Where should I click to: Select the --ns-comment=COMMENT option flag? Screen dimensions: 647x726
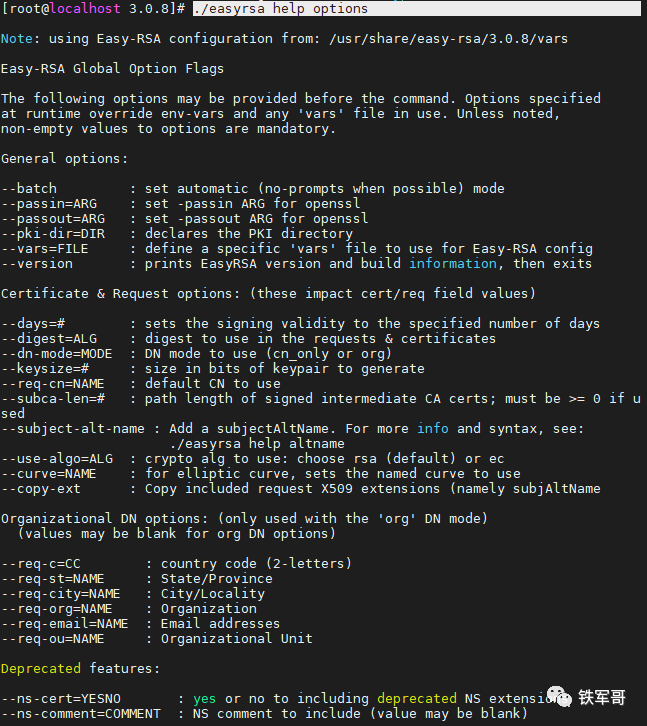[81, 714]
